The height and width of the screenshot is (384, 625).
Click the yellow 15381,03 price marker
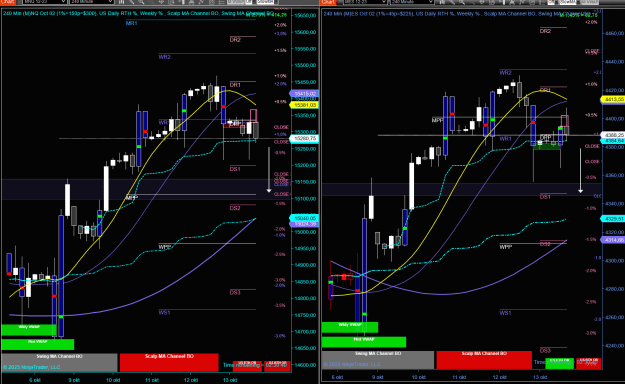pos(305,105)
